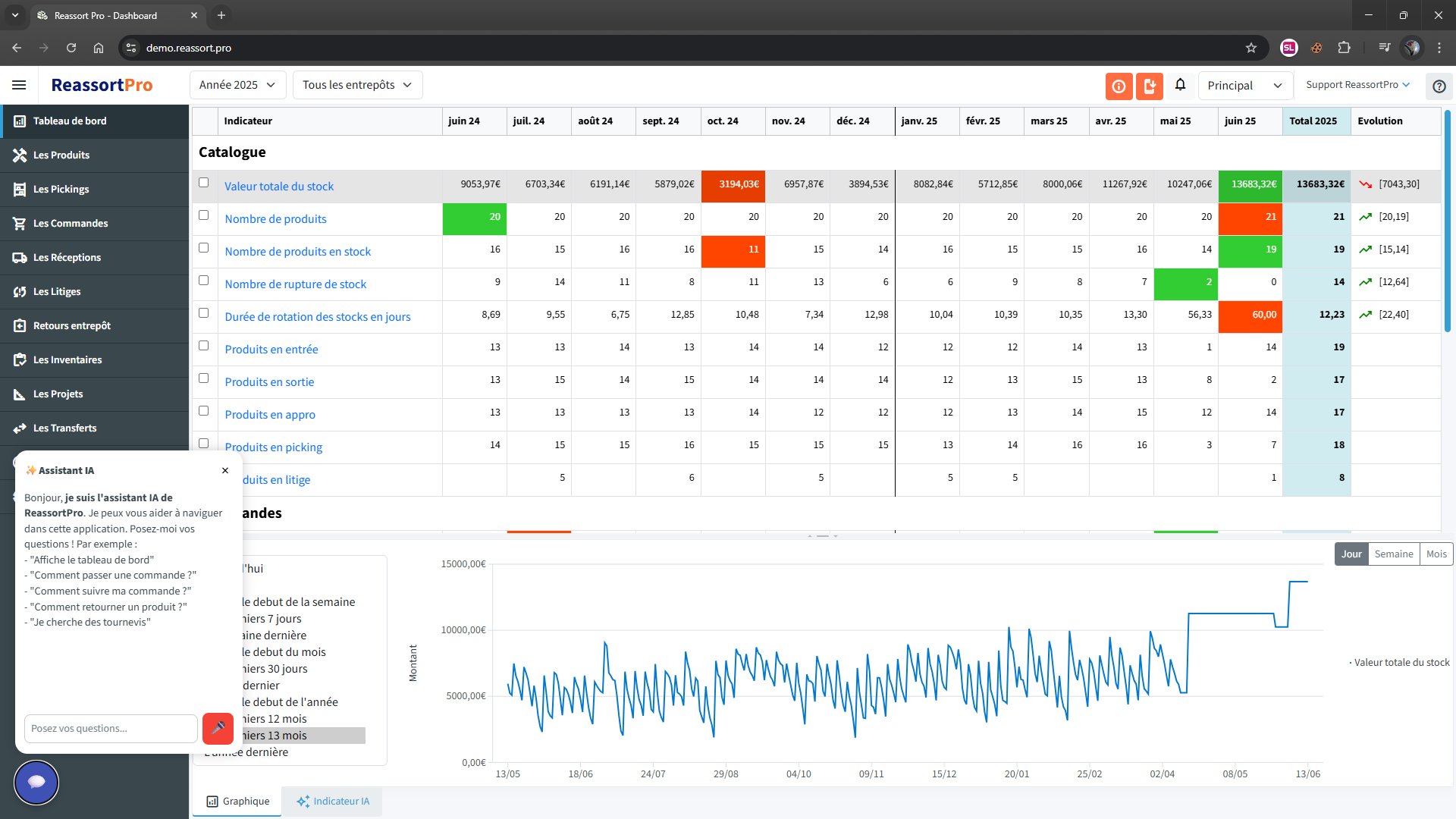Click the orange export document icon
This screenshot has width=1456, height=819.
pyautogui.click(x=1149, y=86)
